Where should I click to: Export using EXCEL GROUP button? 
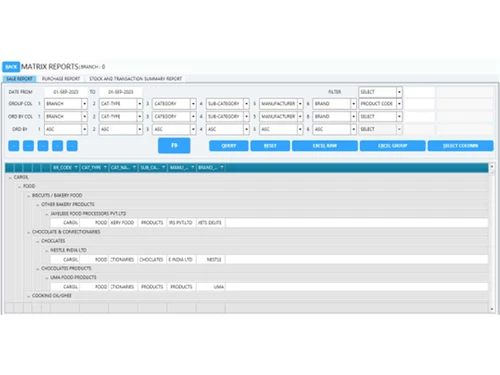(x=393, y=146)
